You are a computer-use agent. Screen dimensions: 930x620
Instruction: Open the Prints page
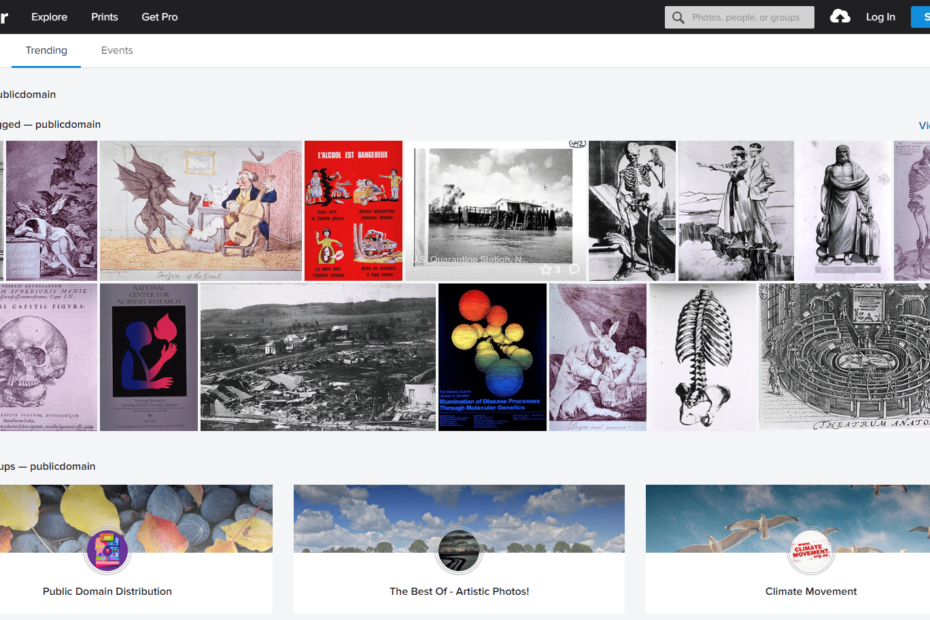[x=104, y=16]
